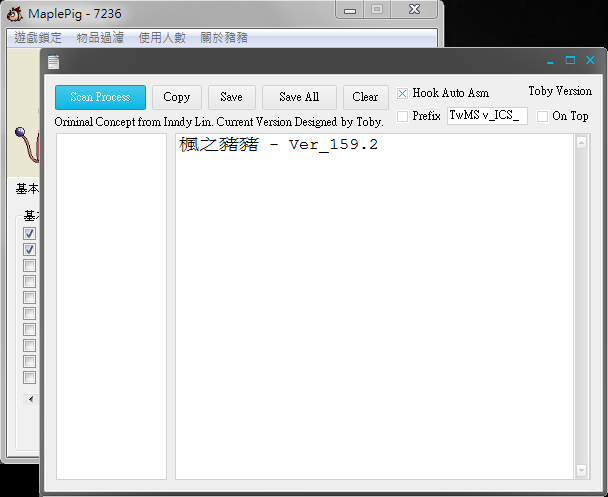608x497 pixels.
Task: Click the empty process list panel
Action: (x=111, y=306)
